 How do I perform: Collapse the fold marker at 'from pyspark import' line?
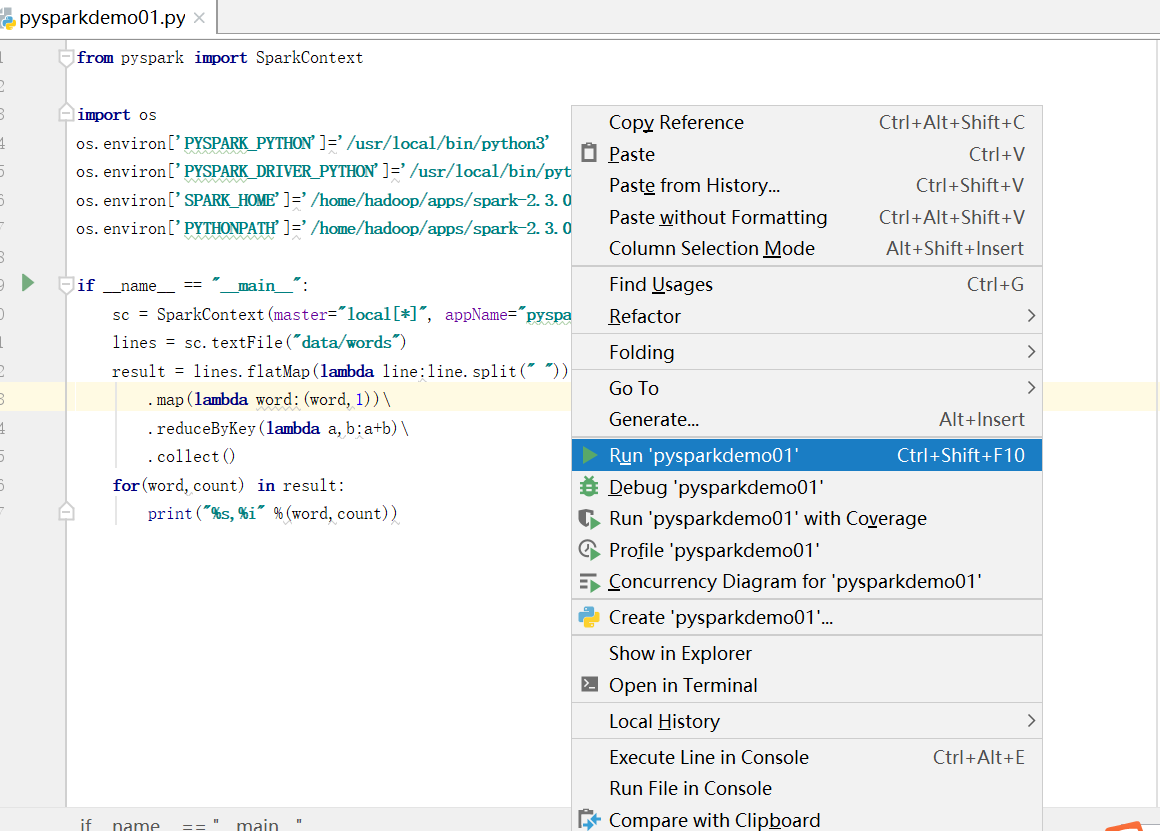66,58
